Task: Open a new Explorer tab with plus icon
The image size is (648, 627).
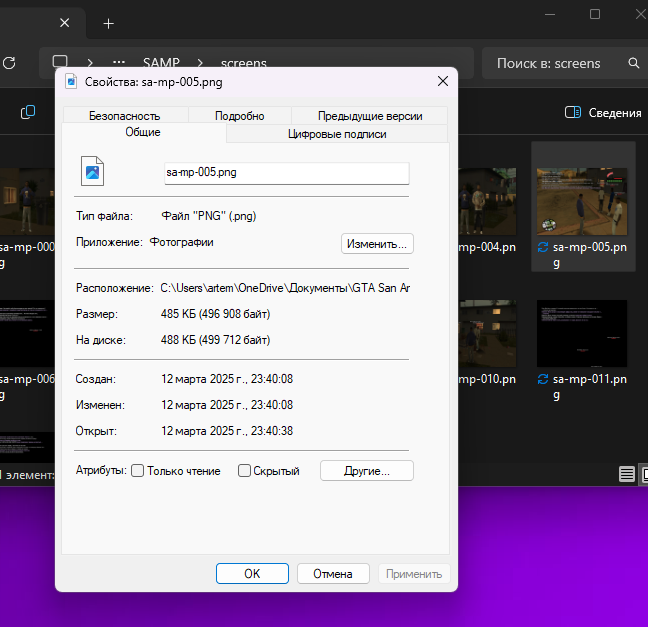Action: pyautogui.click(x=108, y=23)
